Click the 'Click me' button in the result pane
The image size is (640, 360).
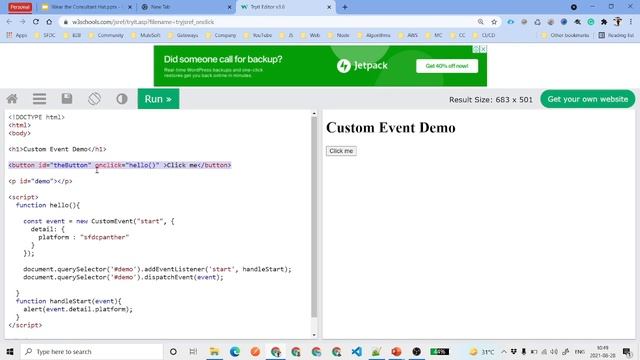coord(341,151)
